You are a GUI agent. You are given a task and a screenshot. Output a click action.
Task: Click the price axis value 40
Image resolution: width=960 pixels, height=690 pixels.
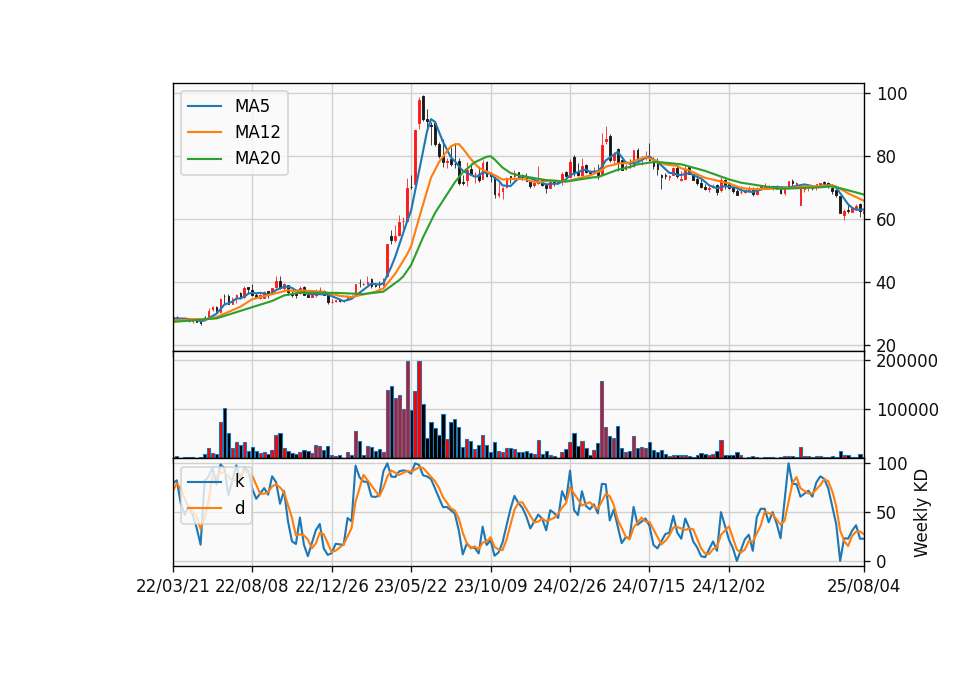887,283
